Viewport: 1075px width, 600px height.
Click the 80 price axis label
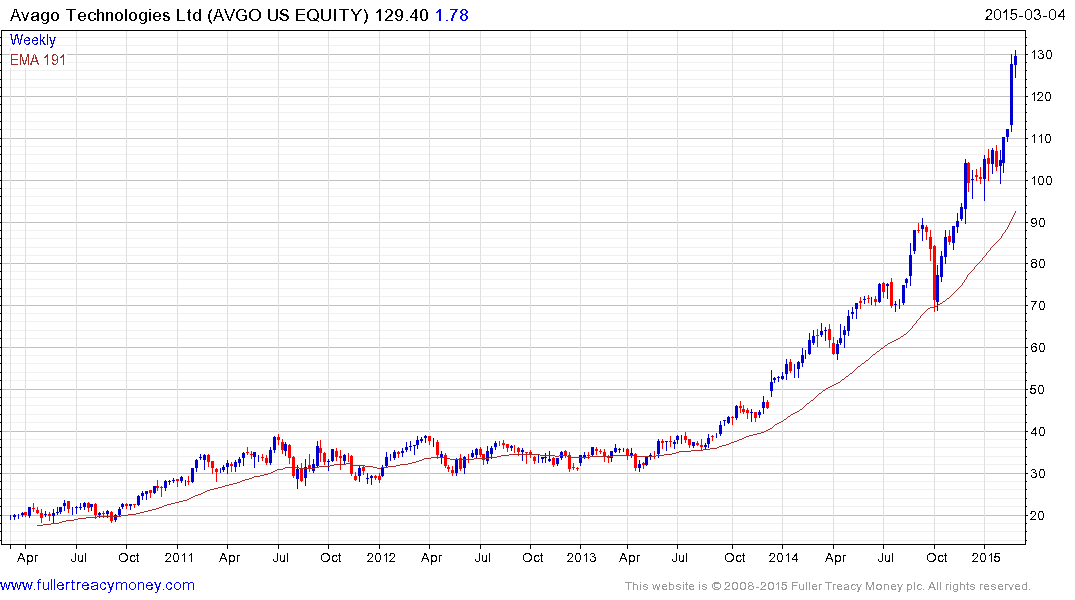[x=1038, y=264]
